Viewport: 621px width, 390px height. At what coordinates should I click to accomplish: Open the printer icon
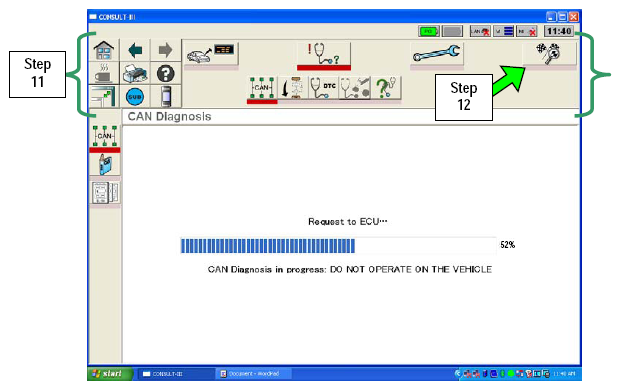[x=135, y=73]
